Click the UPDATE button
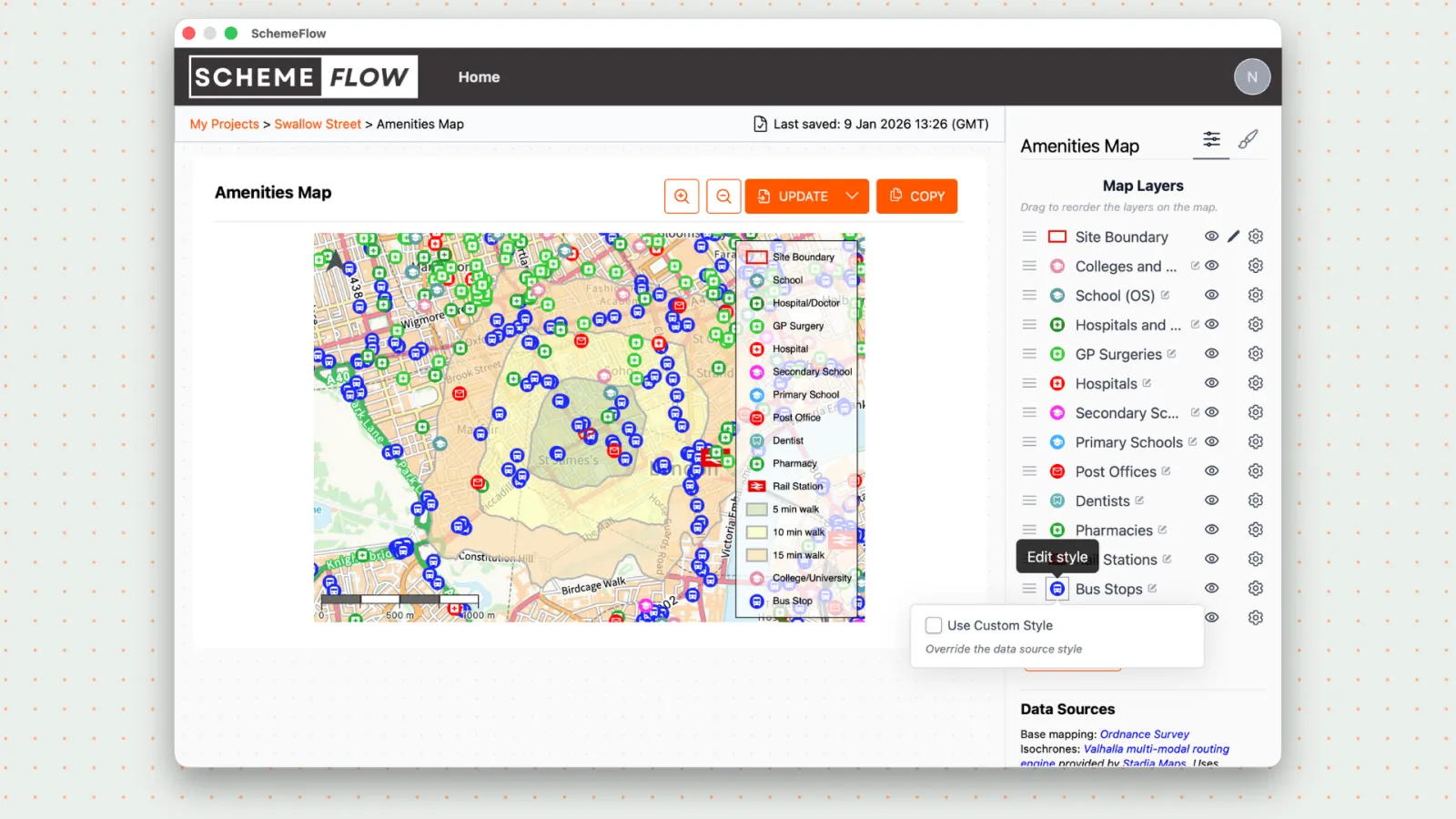The image size is (1456, 819). (793, 196)
